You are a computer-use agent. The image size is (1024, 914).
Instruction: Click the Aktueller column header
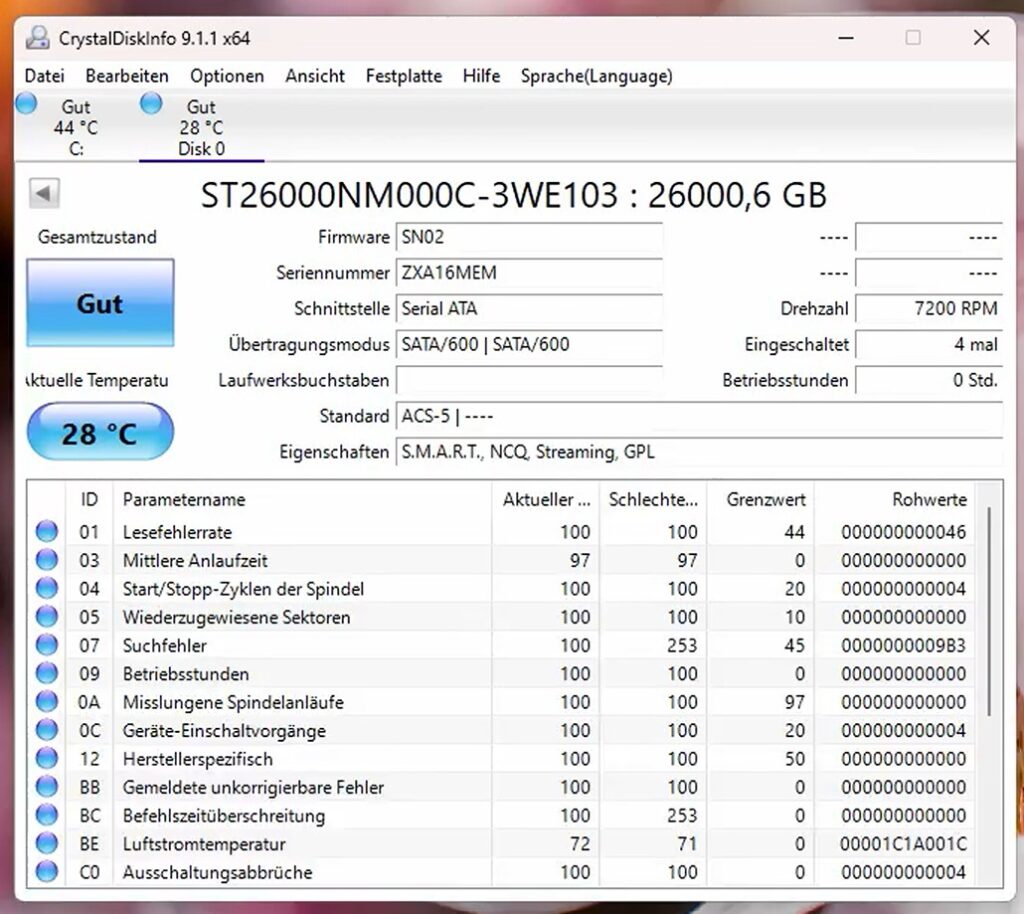point(545,499)
